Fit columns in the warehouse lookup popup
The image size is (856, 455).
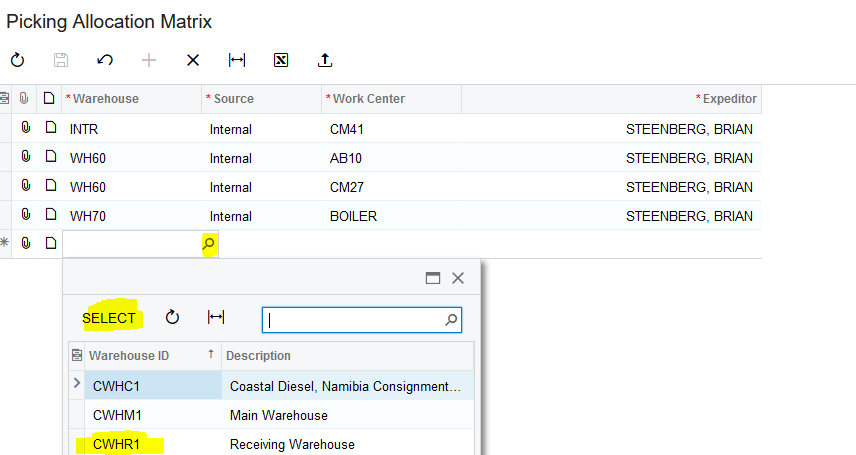pyautogui.click(x=215, y=317)
